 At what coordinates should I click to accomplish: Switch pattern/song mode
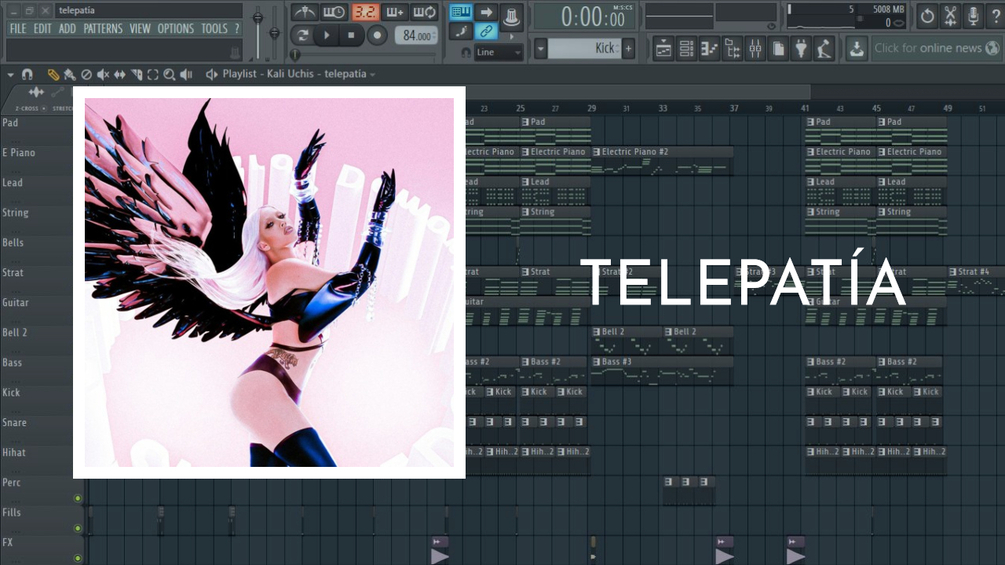(303, 35)
